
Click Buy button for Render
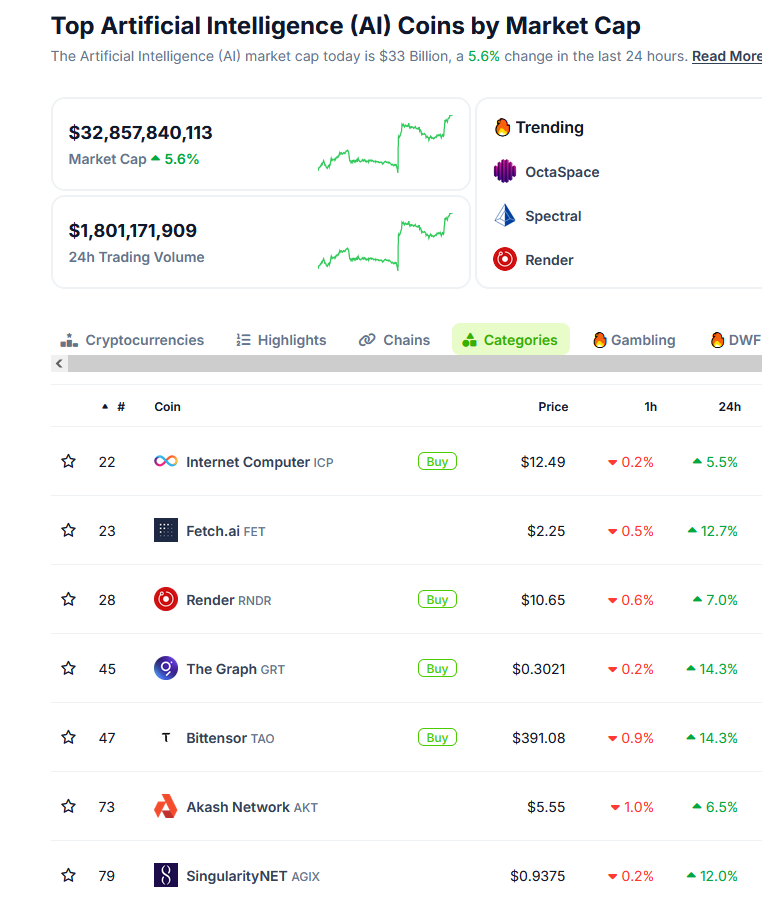click(437, 599)
